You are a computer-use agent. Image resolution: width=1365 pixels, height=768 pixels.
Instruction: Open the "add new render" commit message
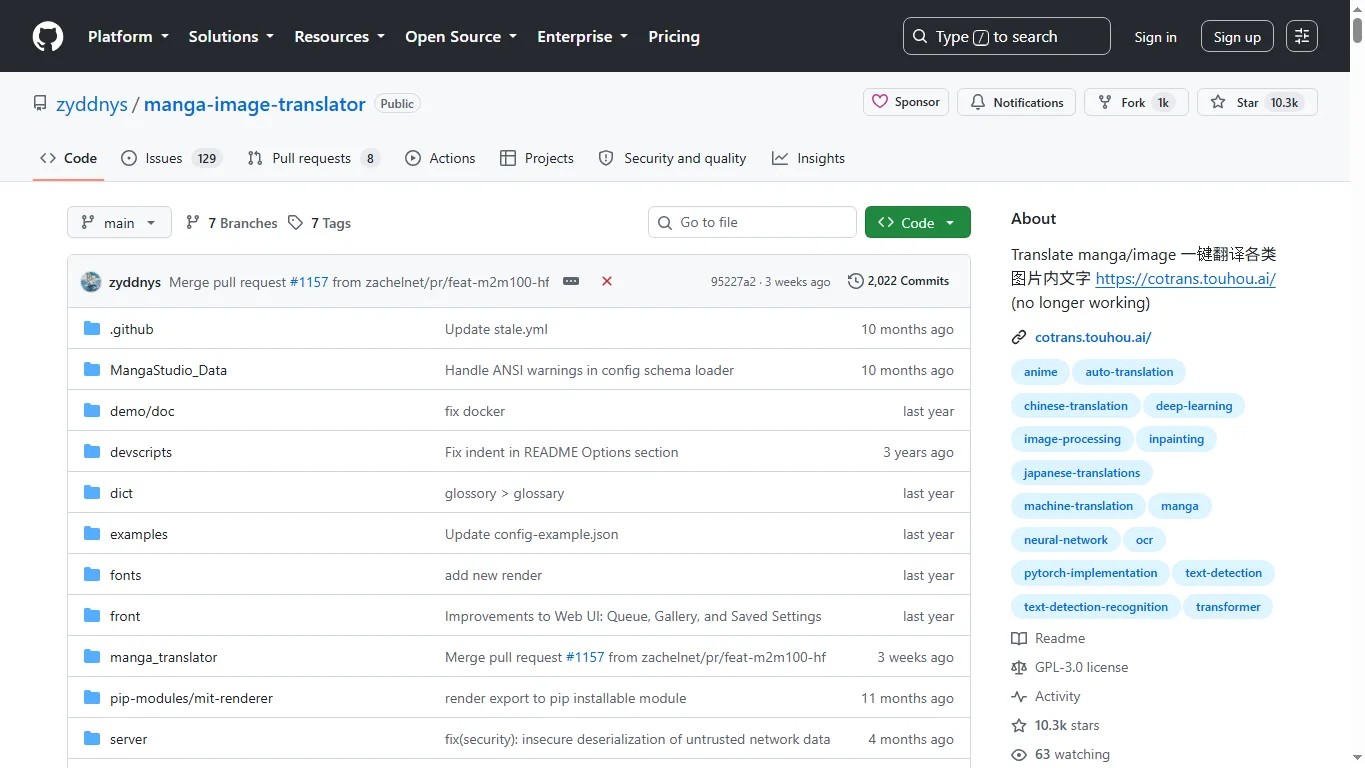point(493,575)
